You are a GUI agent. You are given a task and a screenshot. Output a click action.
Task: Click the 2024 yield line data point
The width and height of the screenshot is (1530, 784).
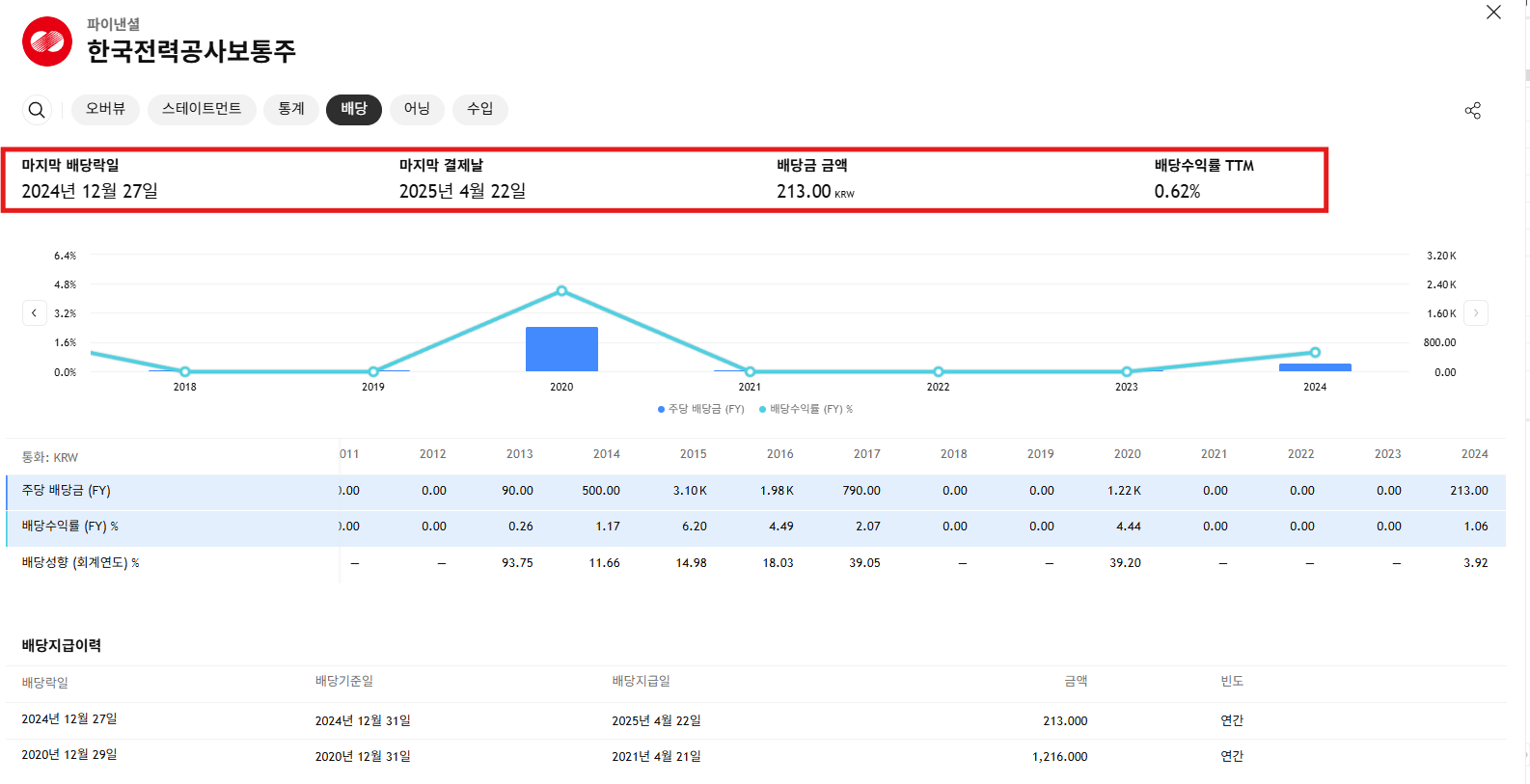tap(1315, 352)
